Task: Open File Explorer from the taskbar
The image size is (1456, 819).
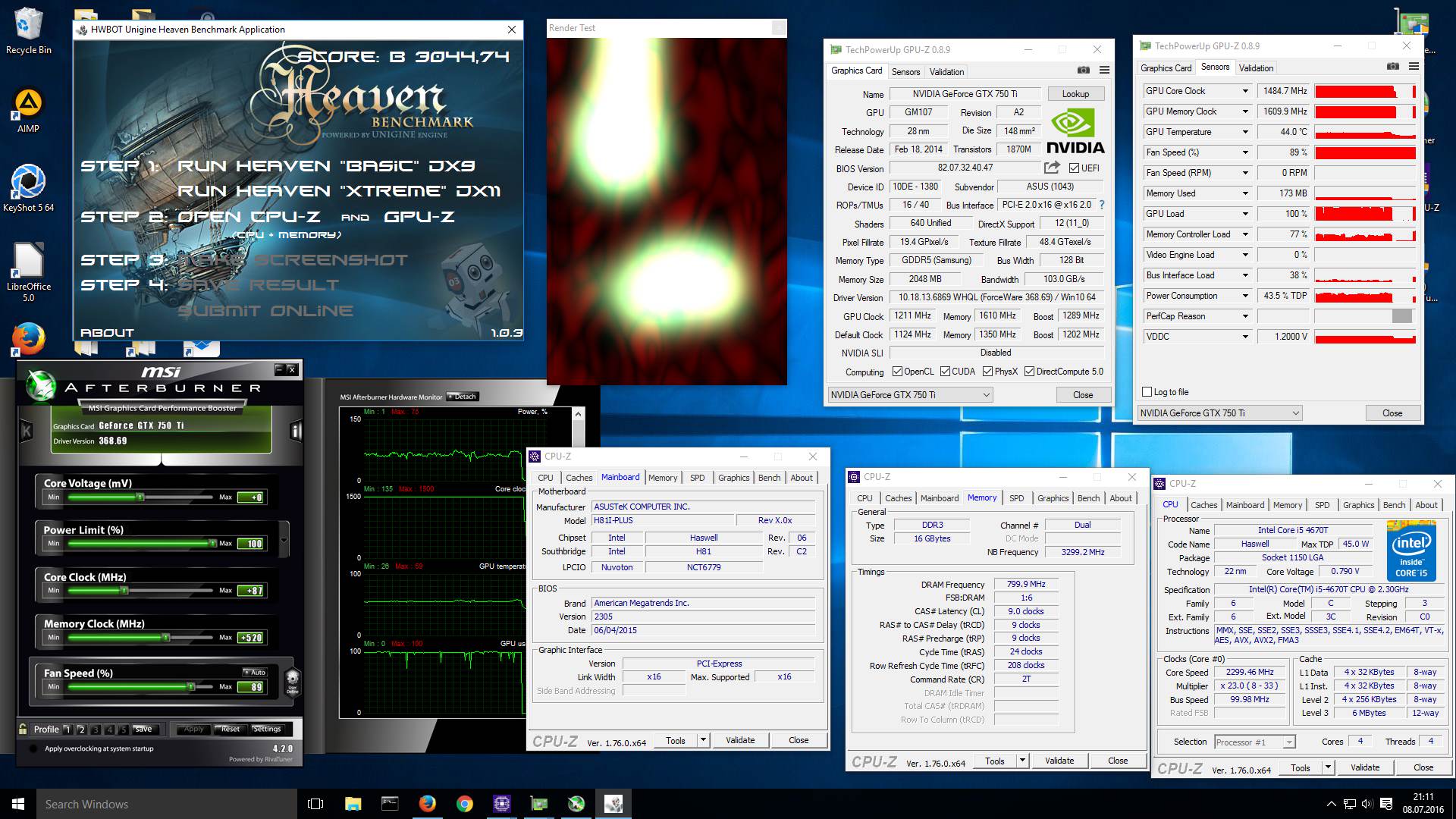Action: point(353,804)
